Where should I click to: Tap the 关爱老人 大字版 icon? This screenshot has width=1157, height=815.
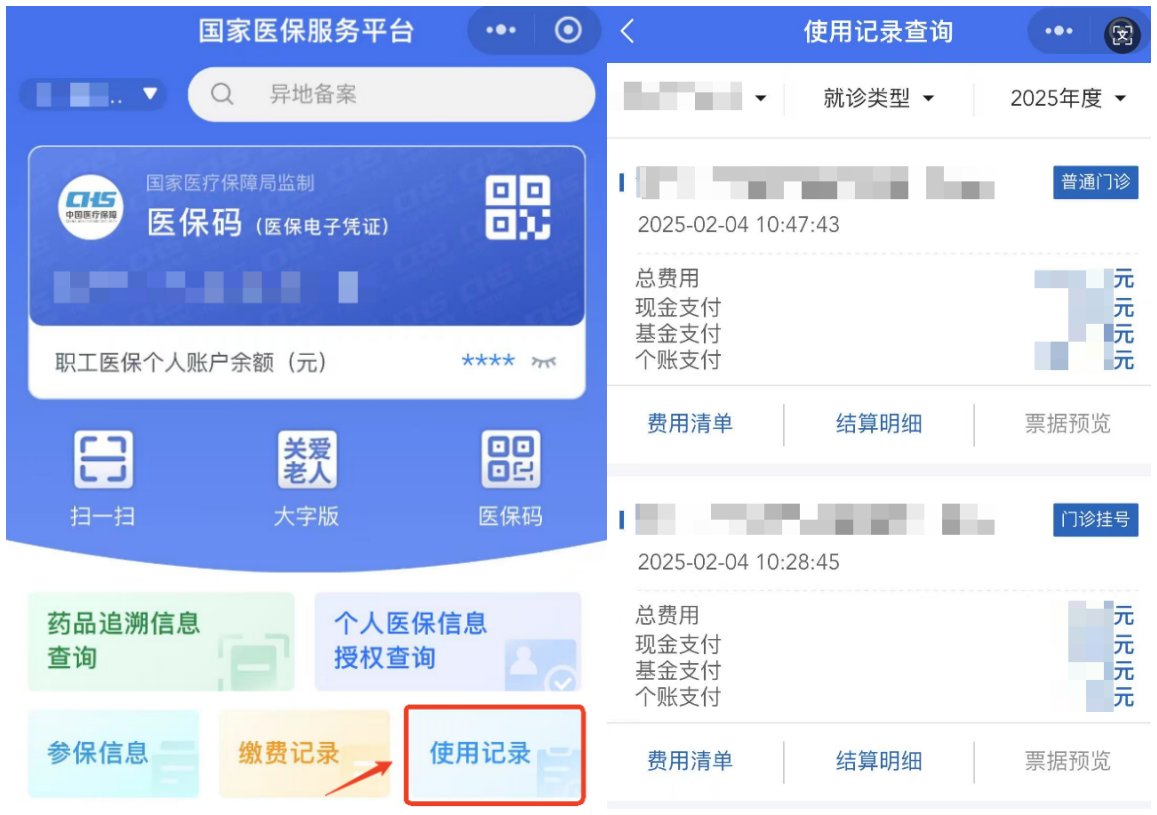(307, 460)
